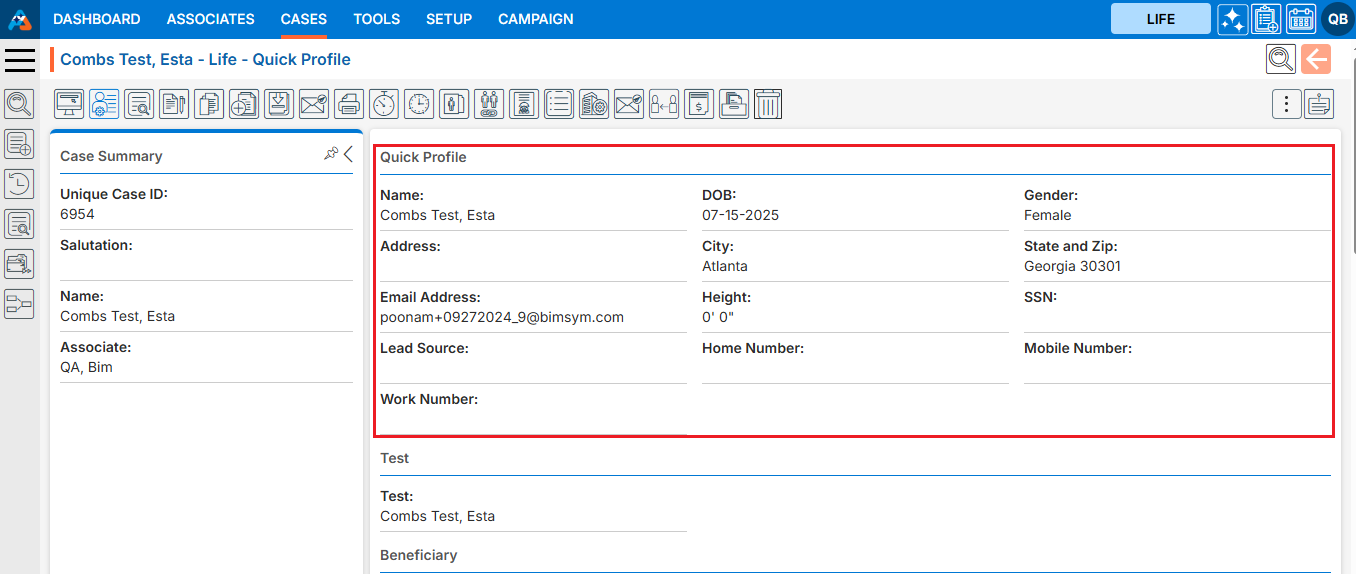Open the stopwatch icon in the toolbar
The image size is (1356, 574).
click(384, 104)
